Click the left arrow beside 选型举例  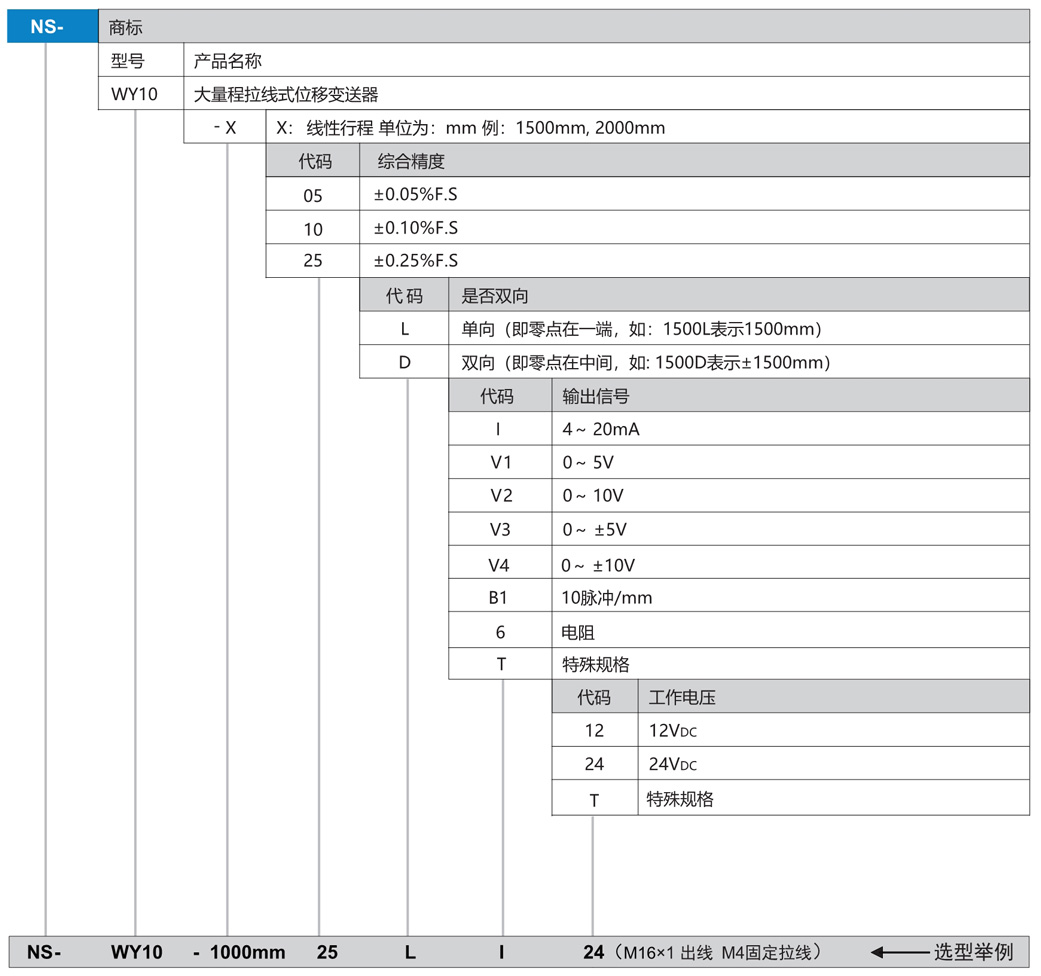(x=899, y=952)
